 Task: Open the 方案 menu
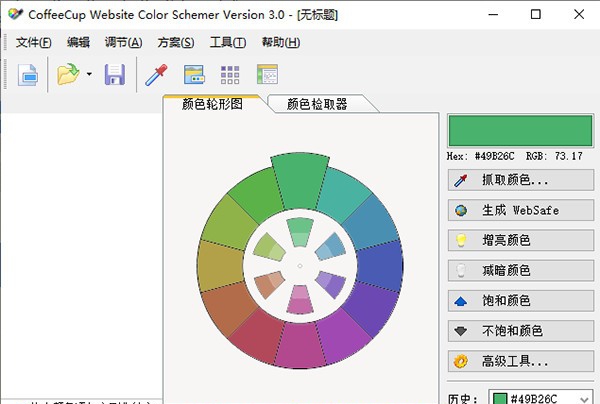tap(176, 42)
